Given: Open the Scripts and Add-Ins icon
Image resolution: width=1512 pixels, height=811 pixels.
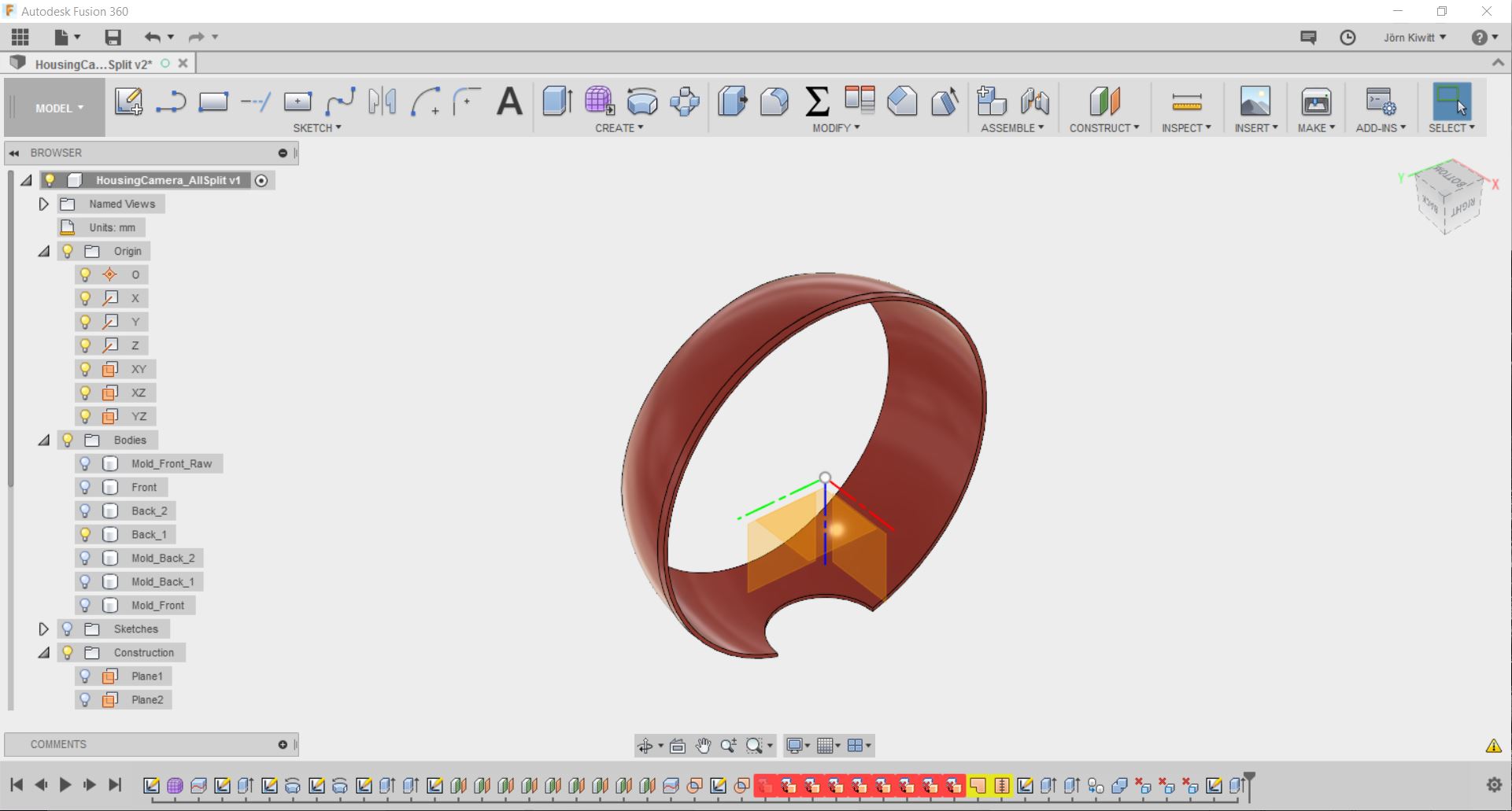Looking at the screenshot, I should click(x=1381, y=101).
